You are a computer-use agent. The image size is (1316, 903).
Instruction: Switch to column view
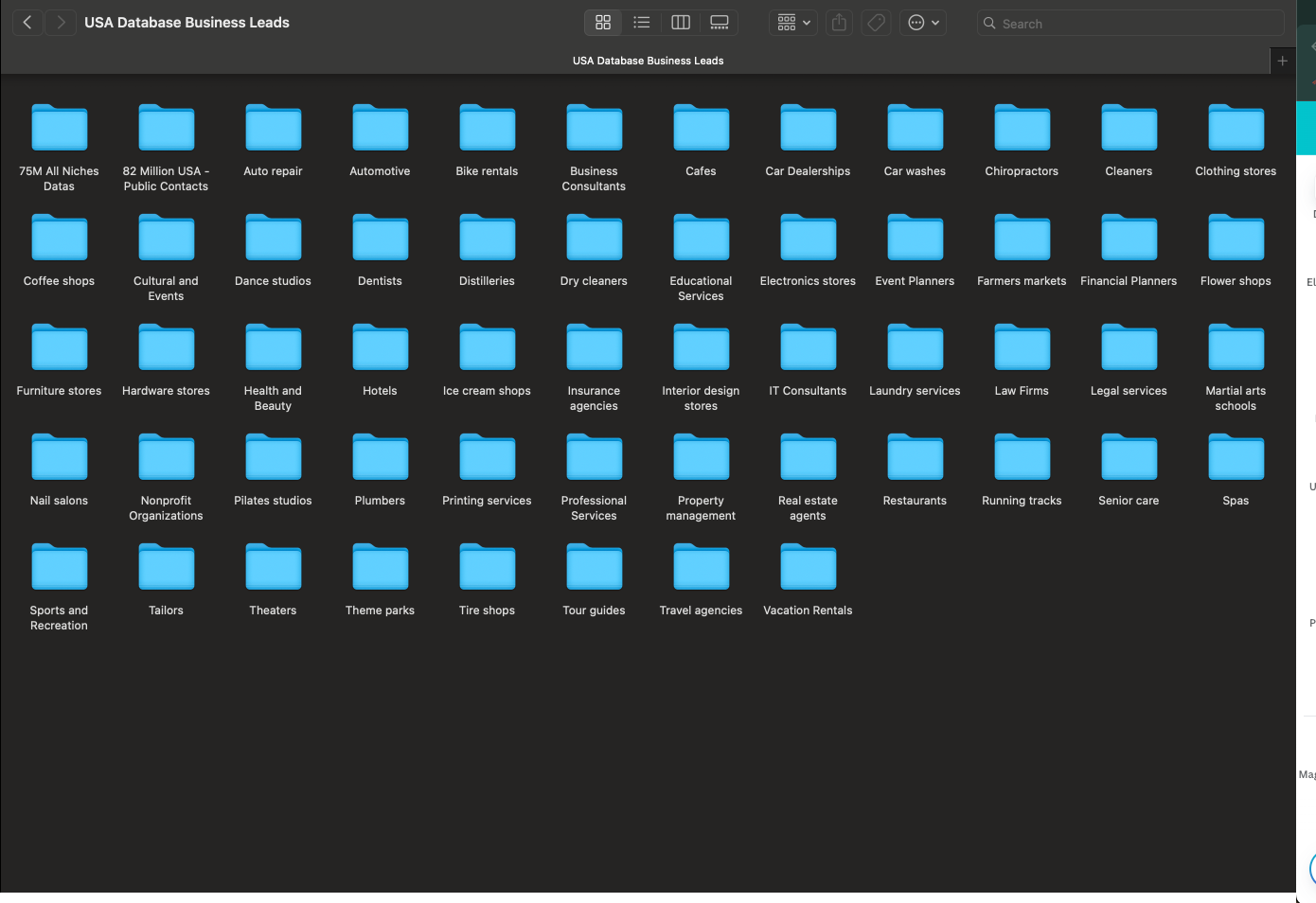680,22
